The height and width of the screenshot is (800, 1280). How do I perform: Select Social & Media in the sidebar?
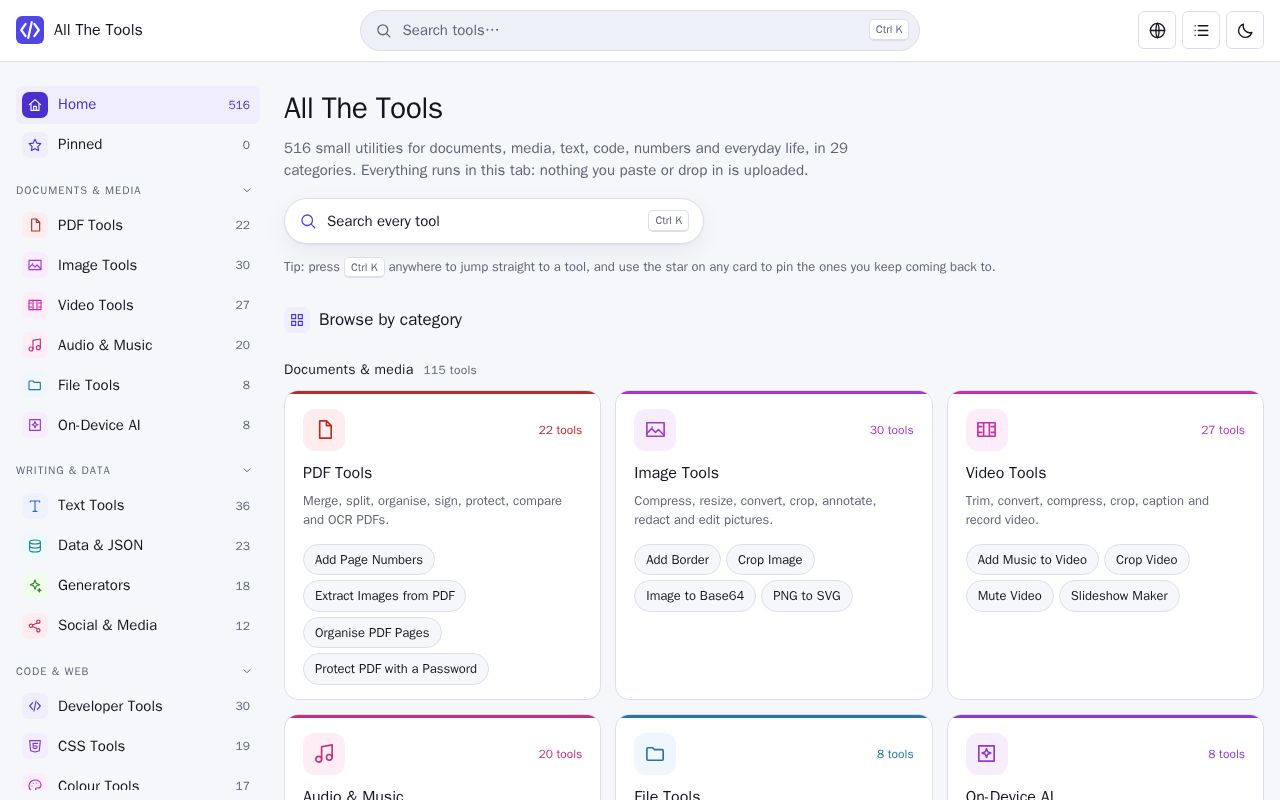[x=138, y=625]
